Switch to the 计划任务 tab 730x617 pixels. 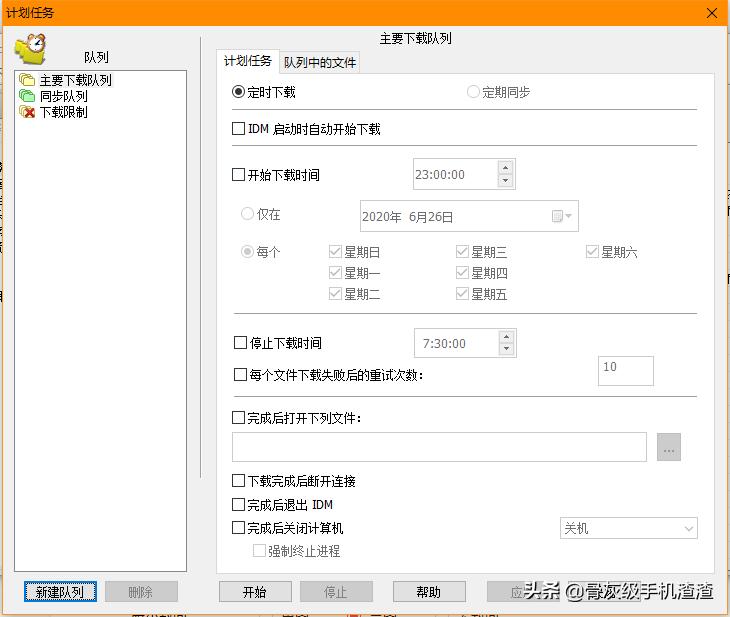[248, 61]
